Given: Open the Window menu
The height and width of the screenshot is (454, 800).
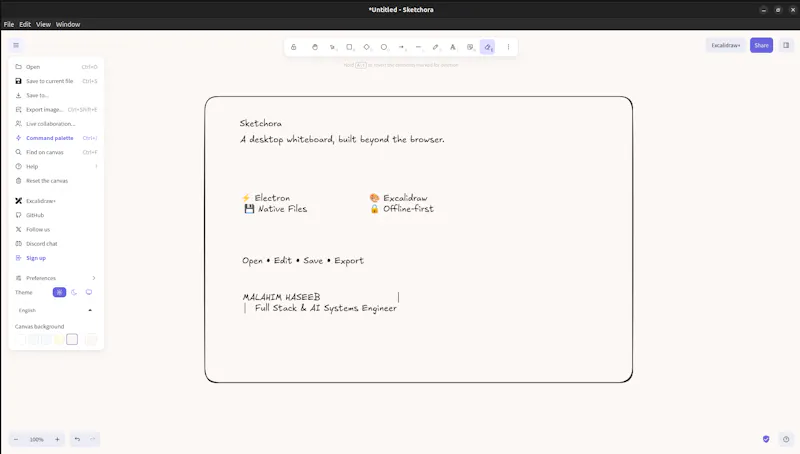Looking at the screenshot, I should [x=68, y=24].
